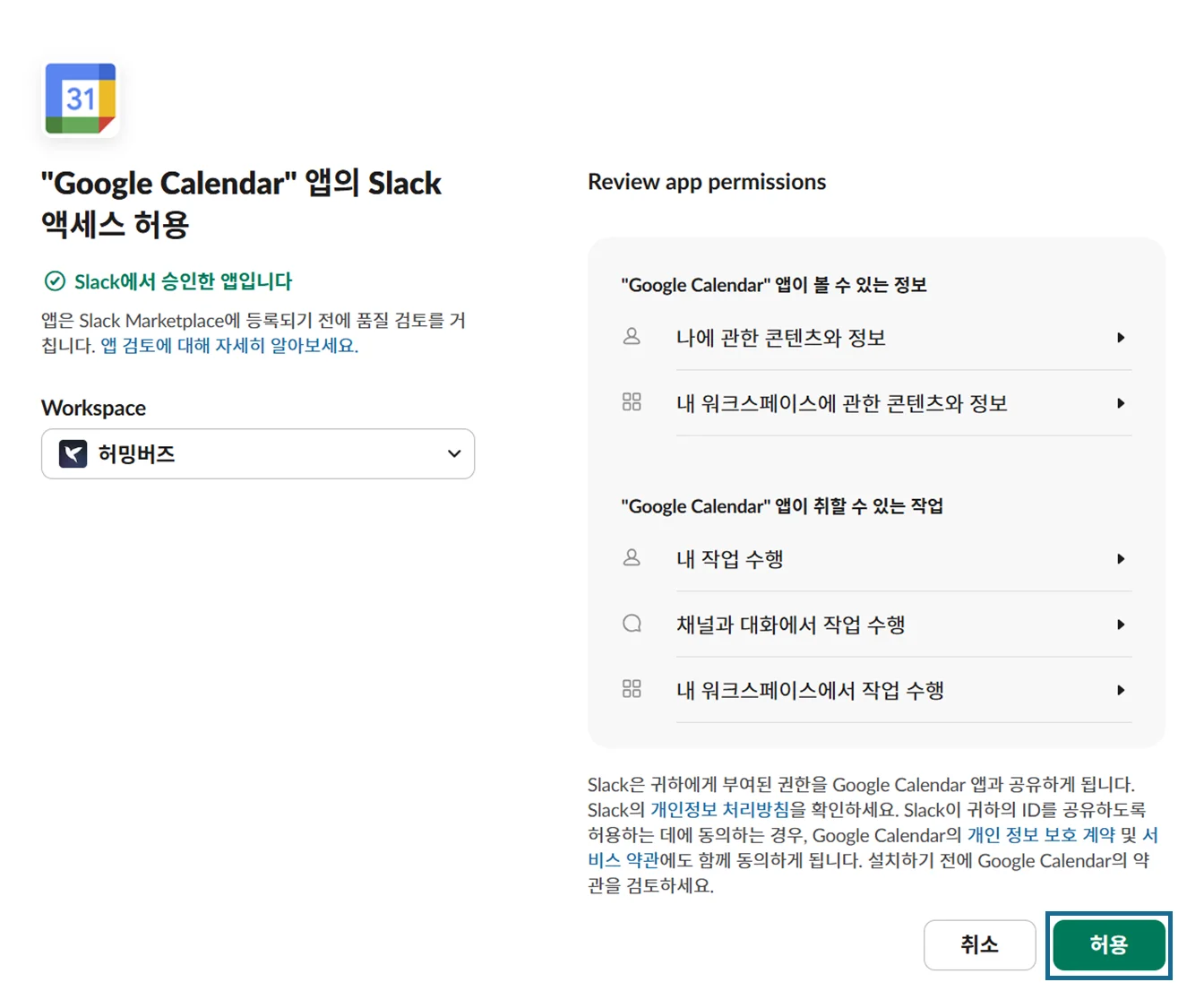The image size is (1204, 1008).
Task: Click grid icon beside 내 워크스페이스에 관한 콘텐츠와 정보
Action: (x=632, y=402)
